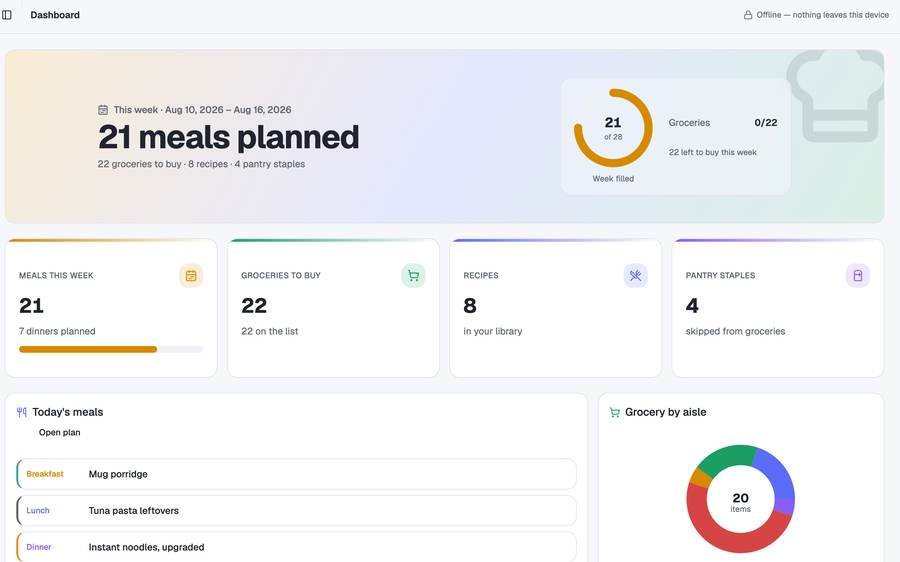
Task: Open plan link under Today's meals
Action: coord(60,432)
